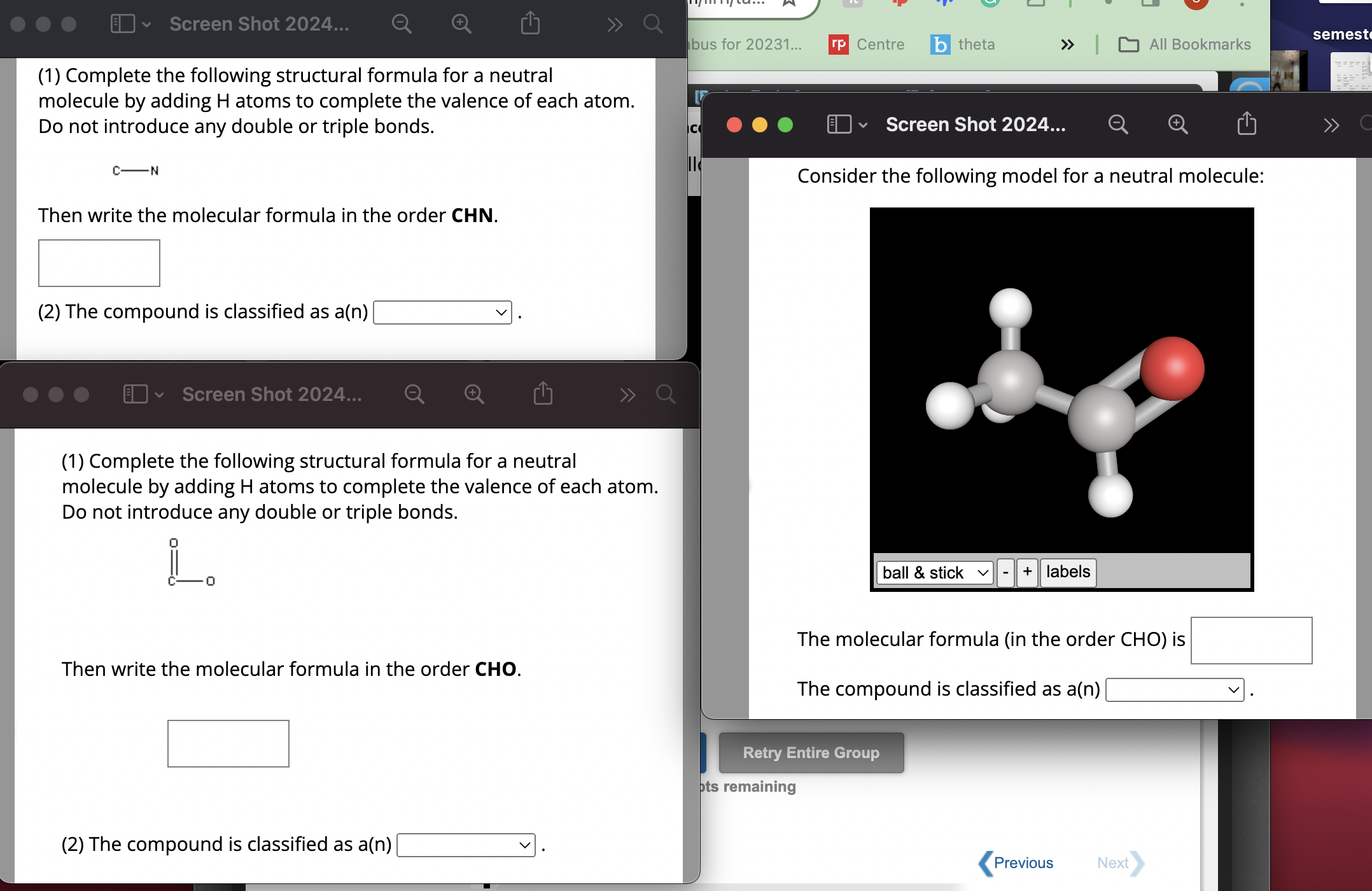Click the CHO molecular formula answer box
This screenshot has width=1372, height=891.
1250,640
